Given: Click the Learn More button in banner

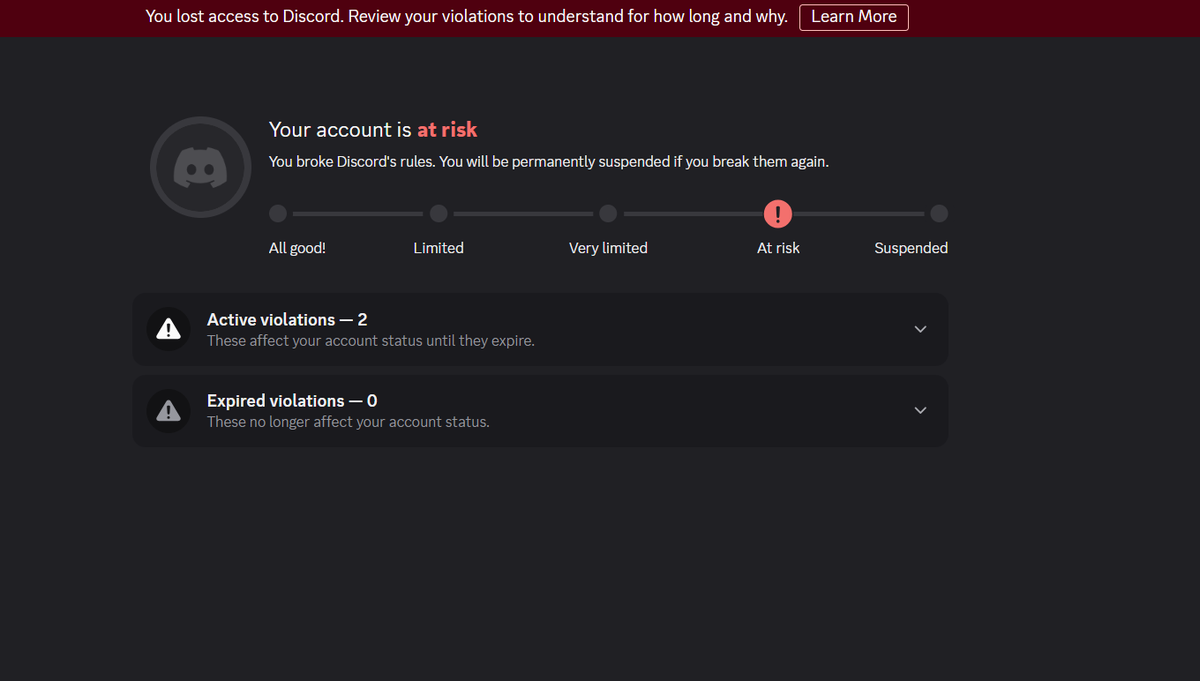Looking at the screenshot, I should point(854,17).
